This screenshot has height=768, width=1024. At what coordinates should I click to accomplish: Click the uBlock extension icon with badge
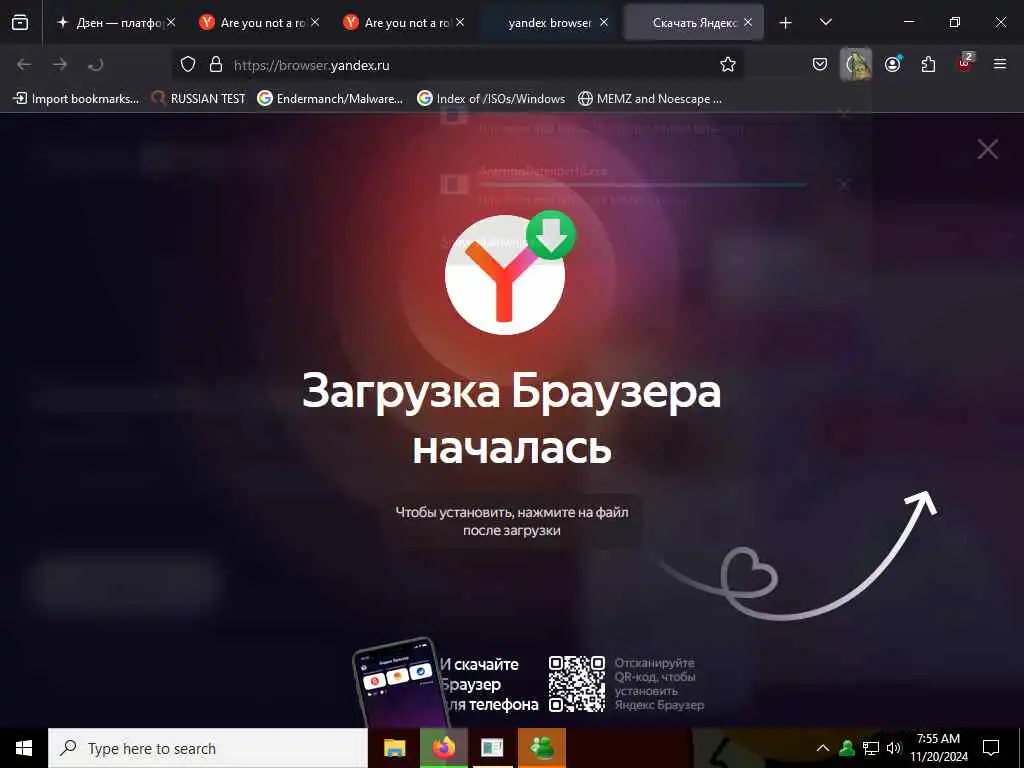pyautogui.click(x=965, y=63)
